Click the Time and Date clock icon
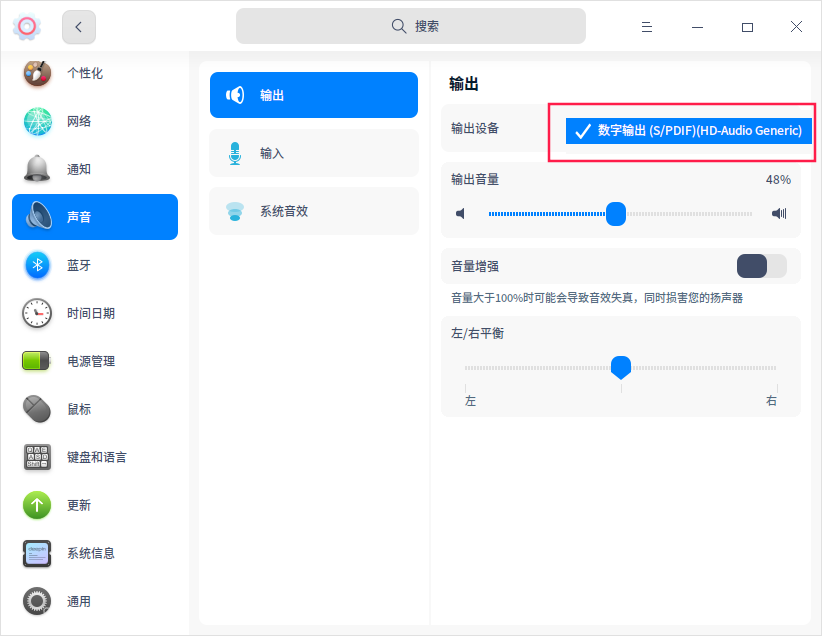This screenshot has width=822, height=636. [x=37, y=313]
